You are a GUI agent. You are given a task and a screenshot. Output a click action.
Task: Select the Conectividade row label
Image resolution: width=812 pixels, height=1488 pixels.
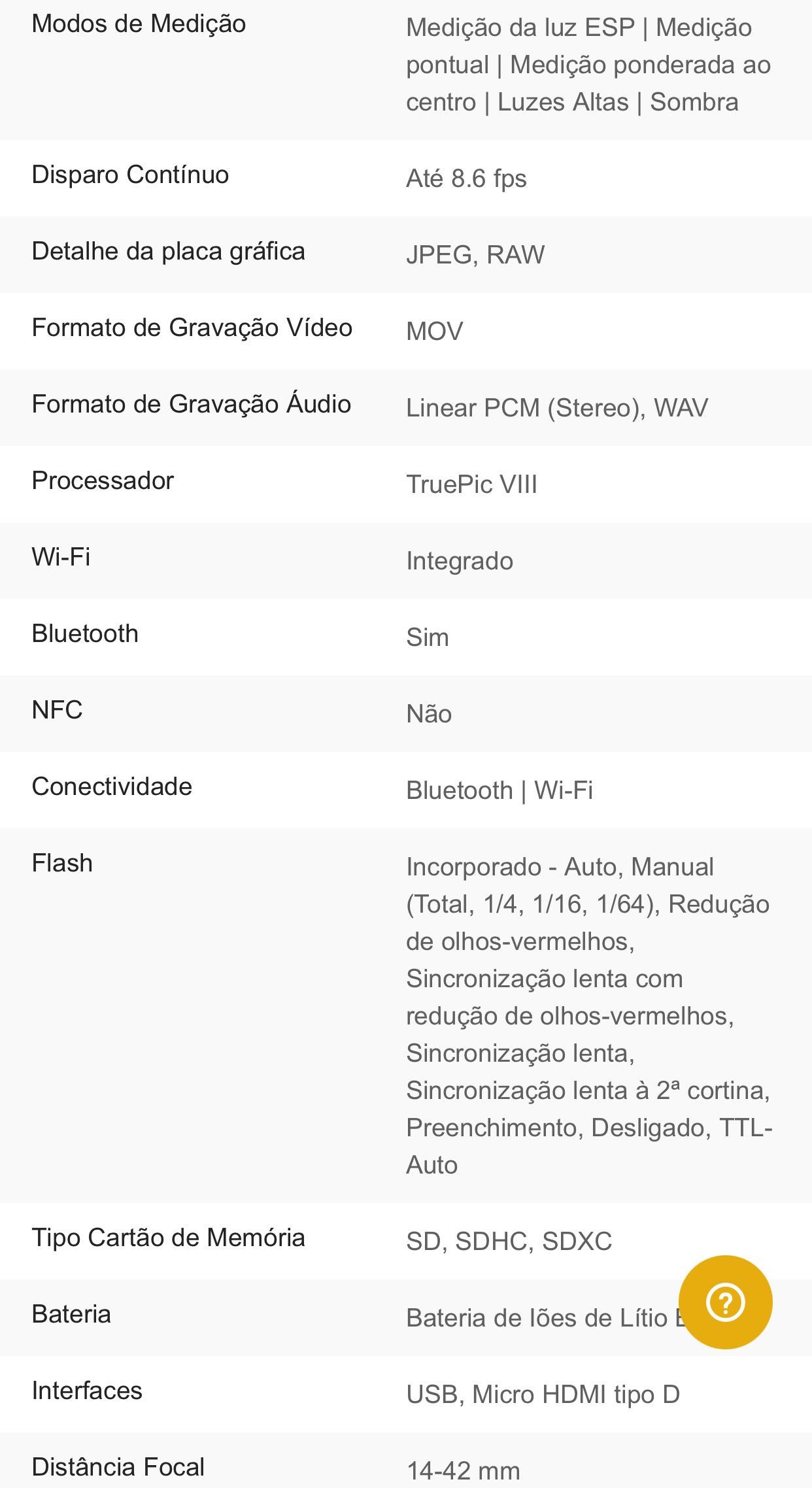pyautogui.click(x=112, y=786)
